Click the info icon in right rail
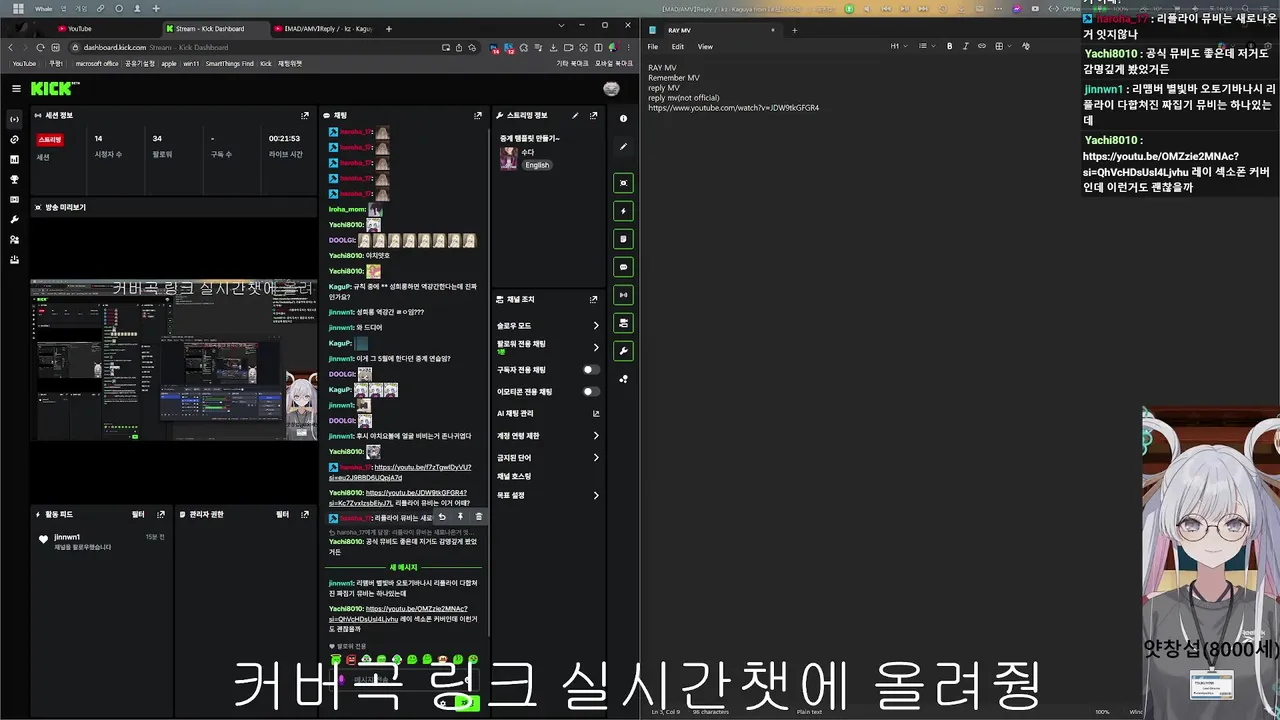The height and width of the screenshot is (720, 1280). point(623,118)
